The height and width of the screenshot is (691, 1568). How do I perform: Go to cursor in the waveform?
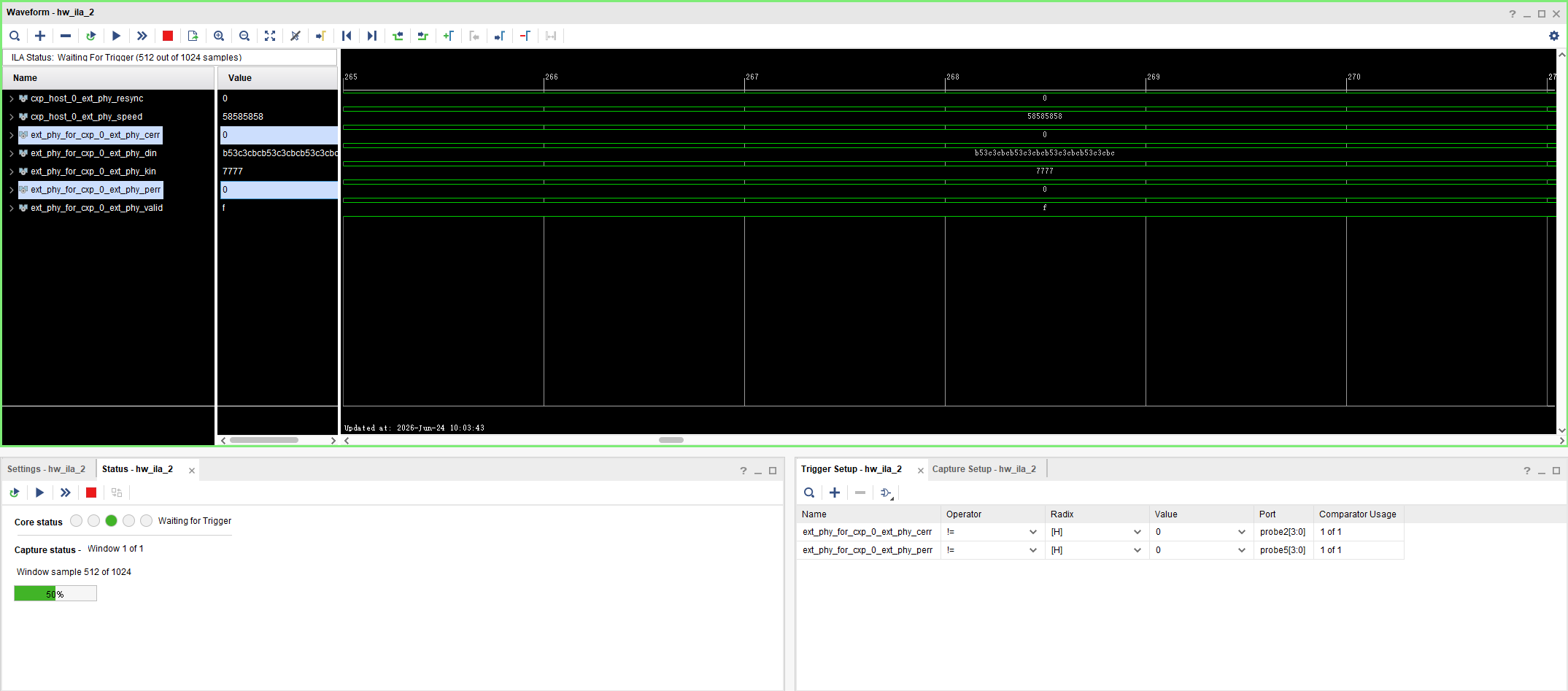pyautogui.click(x=321, y=36)
